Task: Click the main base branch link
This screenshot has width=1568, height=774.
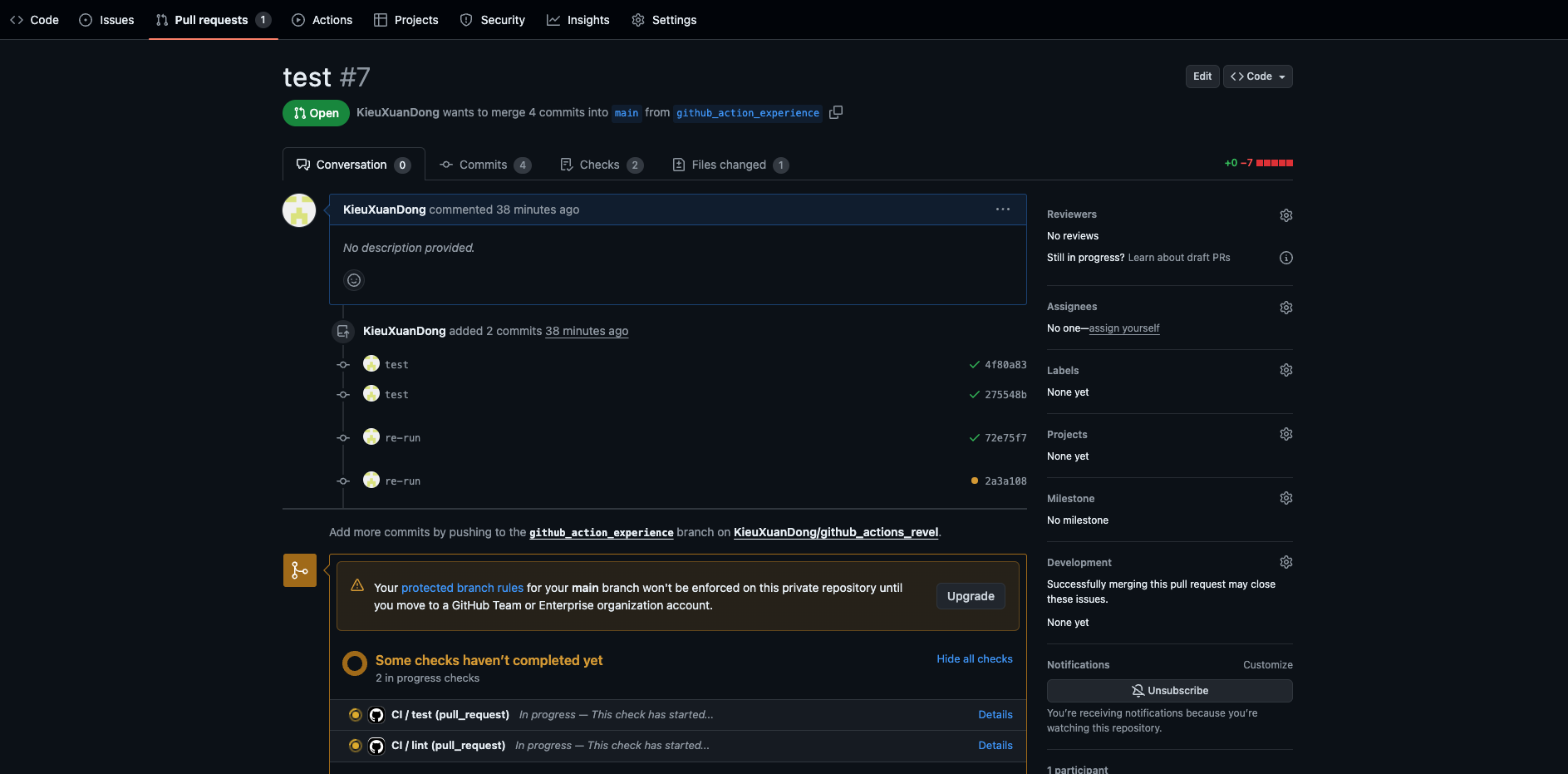Action: (x=627, y=113)
